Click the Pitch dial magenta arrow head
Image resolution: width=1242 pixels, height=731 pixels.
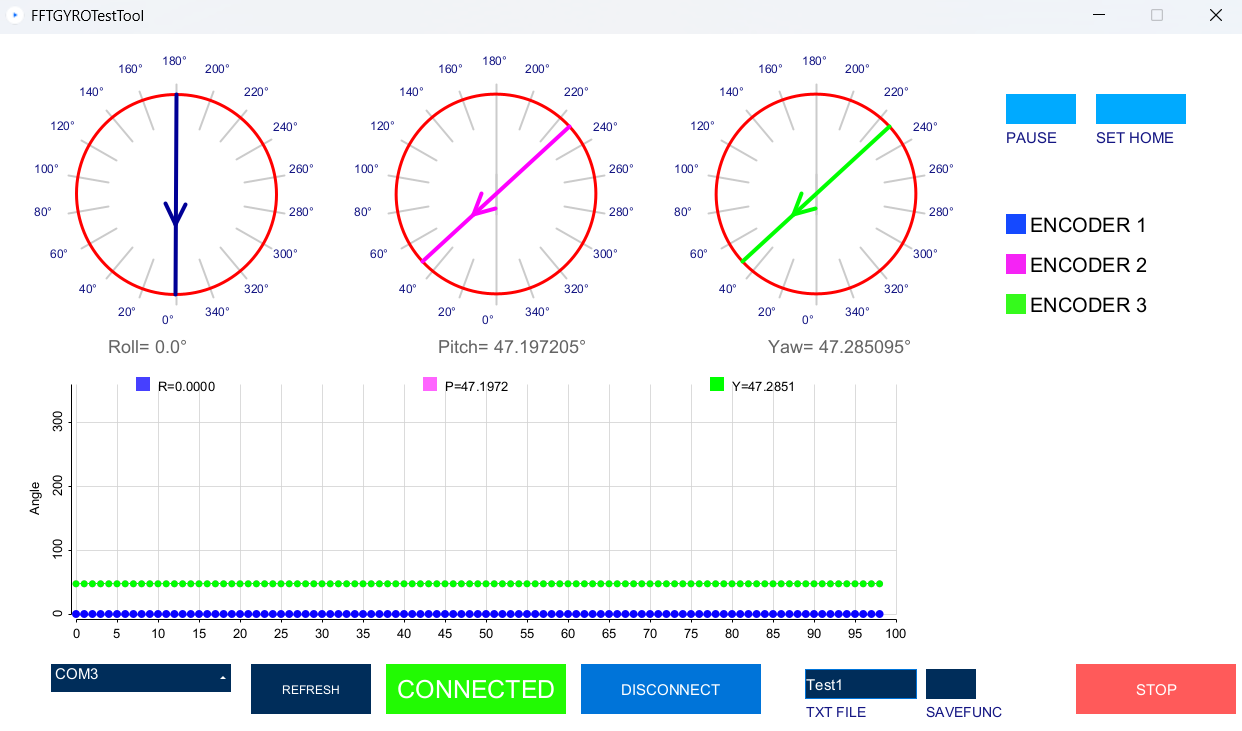coord(480,205)
